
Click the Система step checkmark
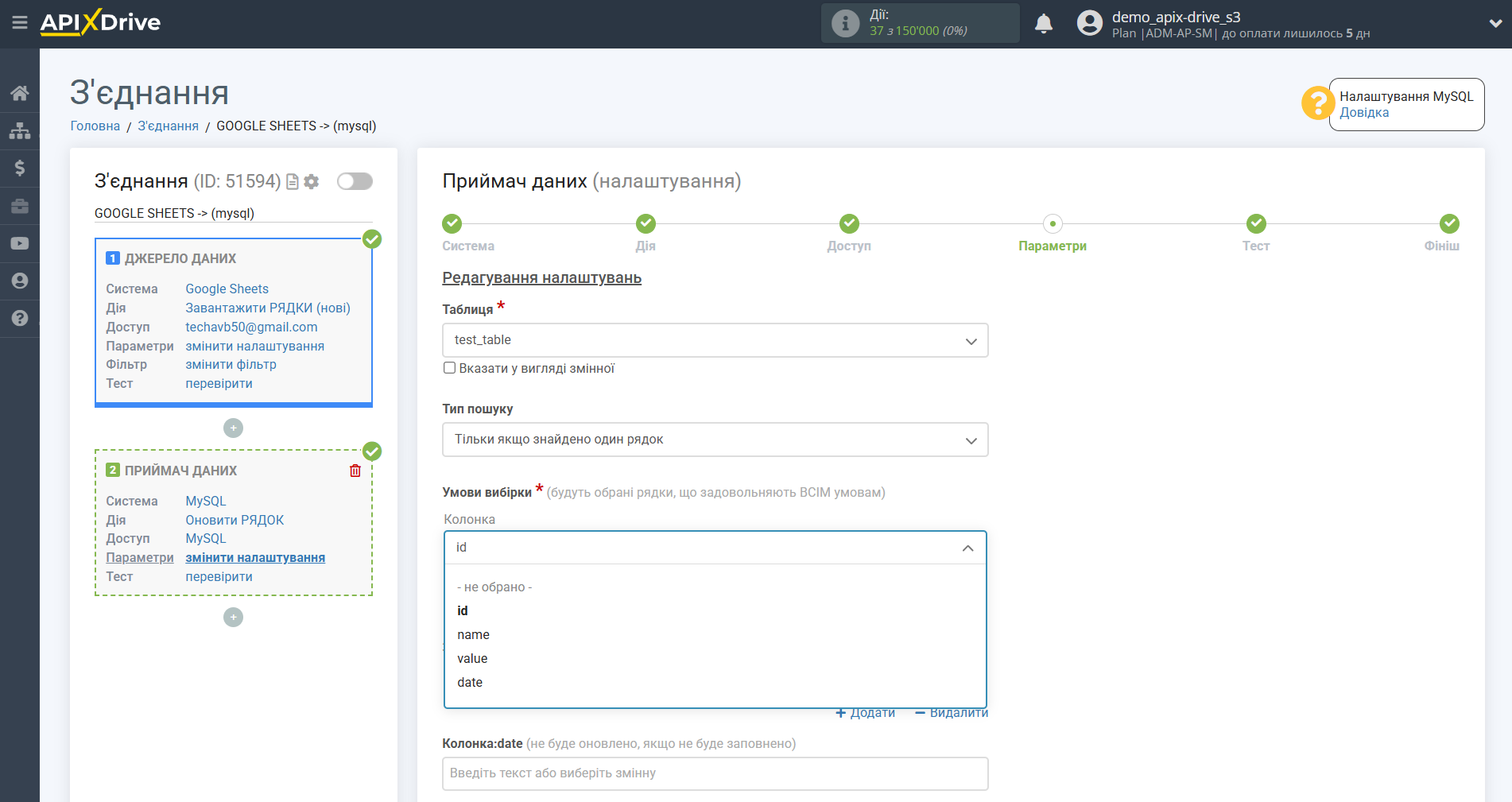[452, 223]
